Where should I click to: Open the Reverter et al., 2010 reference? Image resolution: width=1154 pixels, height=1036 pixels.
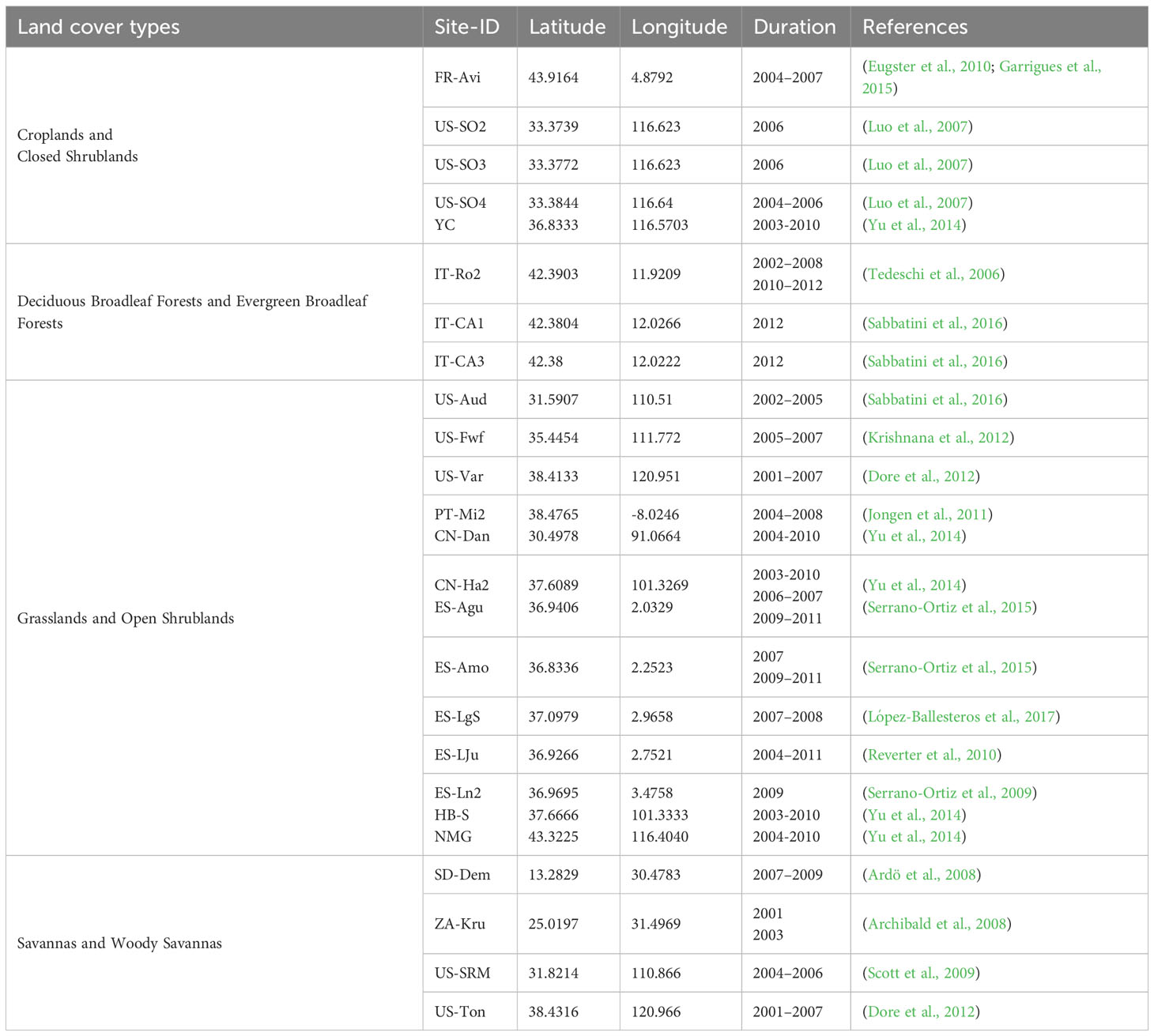(x=932, y=755)
